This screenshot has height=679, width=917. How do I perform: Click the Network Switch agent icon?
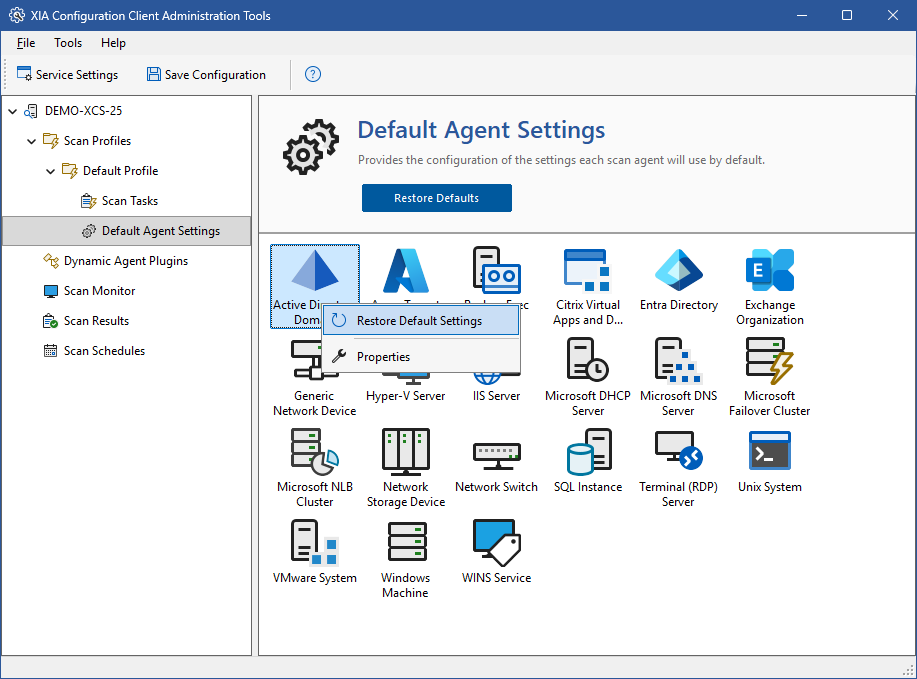(x=496, y=453)
